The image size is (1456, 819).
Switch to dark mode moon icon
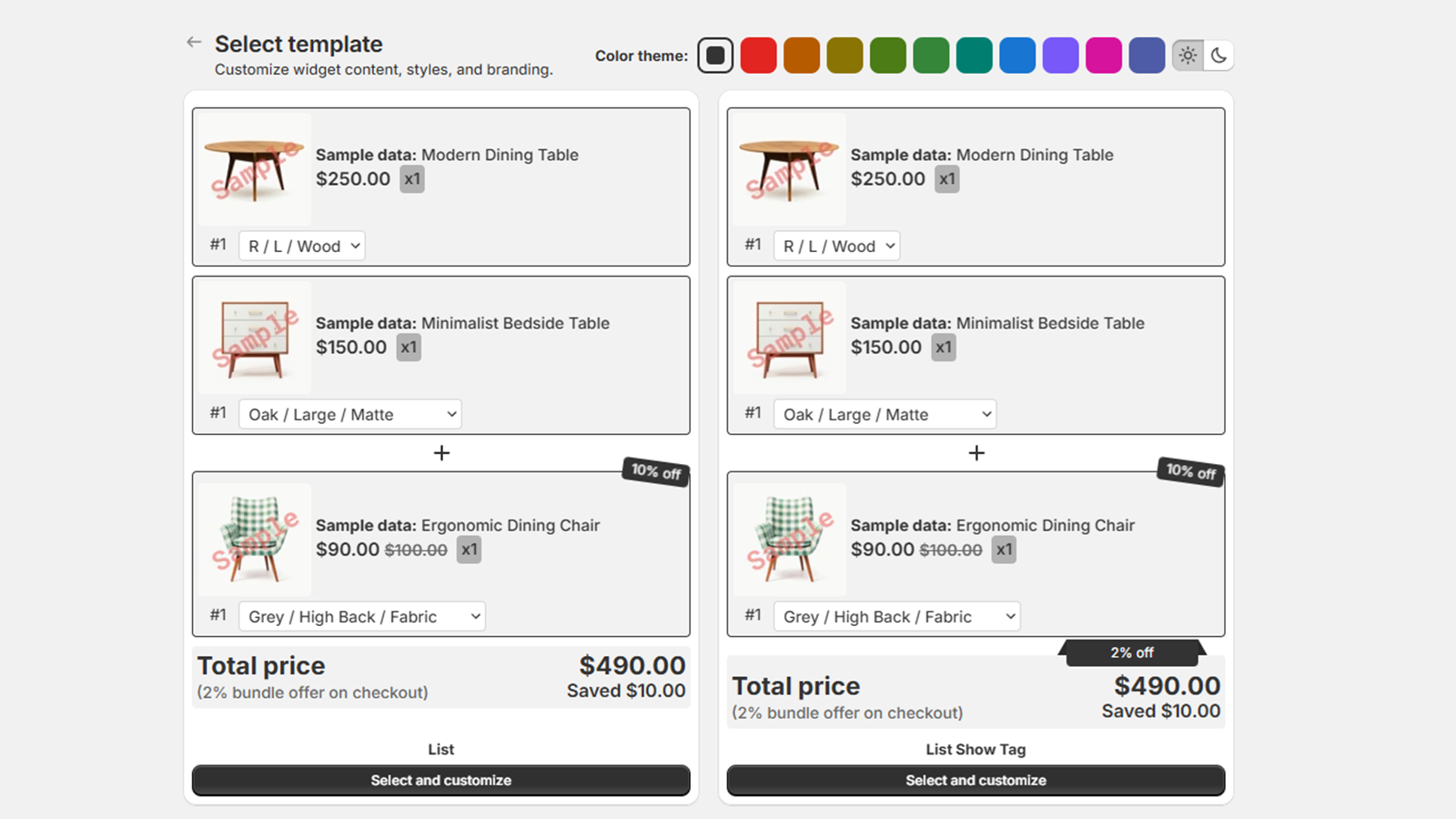(1218, 56)
